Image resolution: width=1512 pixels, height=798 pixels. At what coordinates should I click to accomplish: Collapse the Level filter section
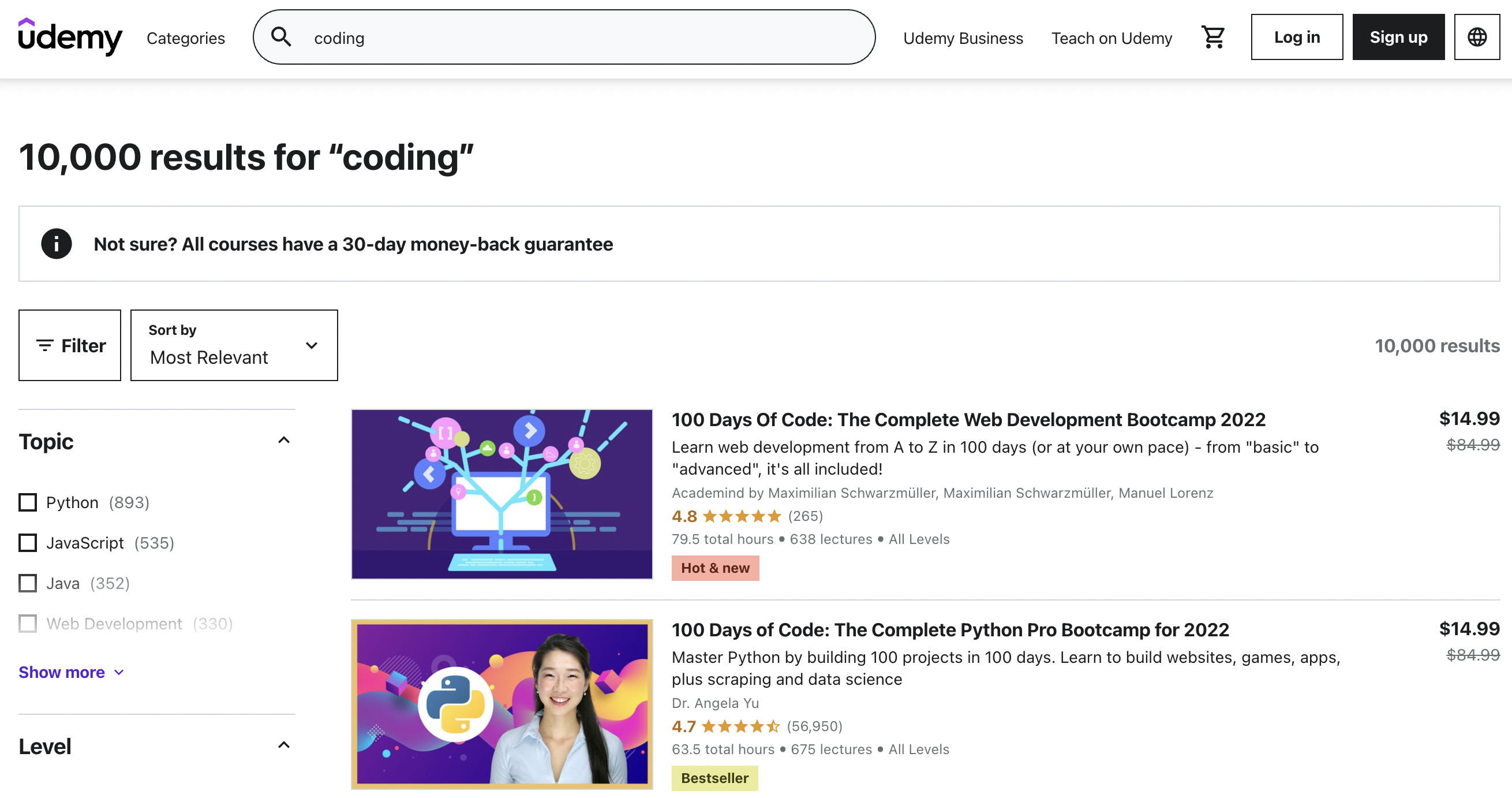point(285,744)
